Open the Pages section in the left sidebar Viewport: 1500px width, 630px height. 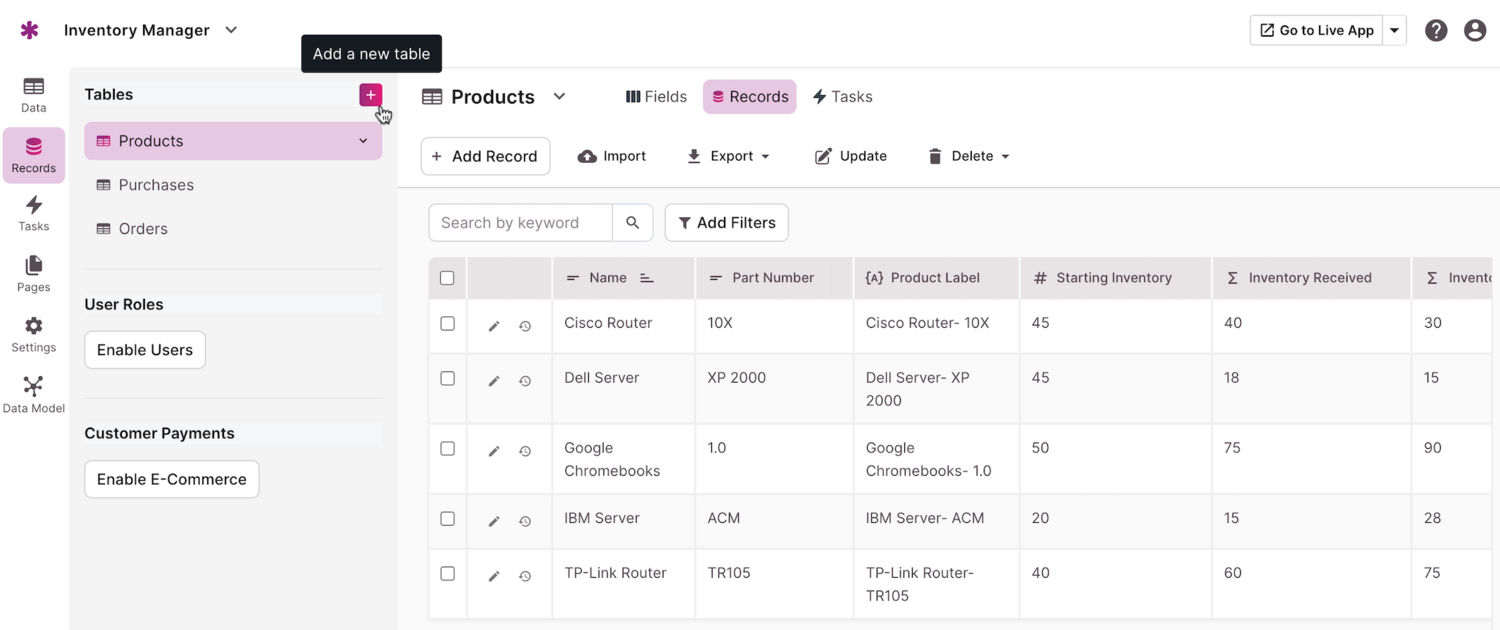(33, 273)
